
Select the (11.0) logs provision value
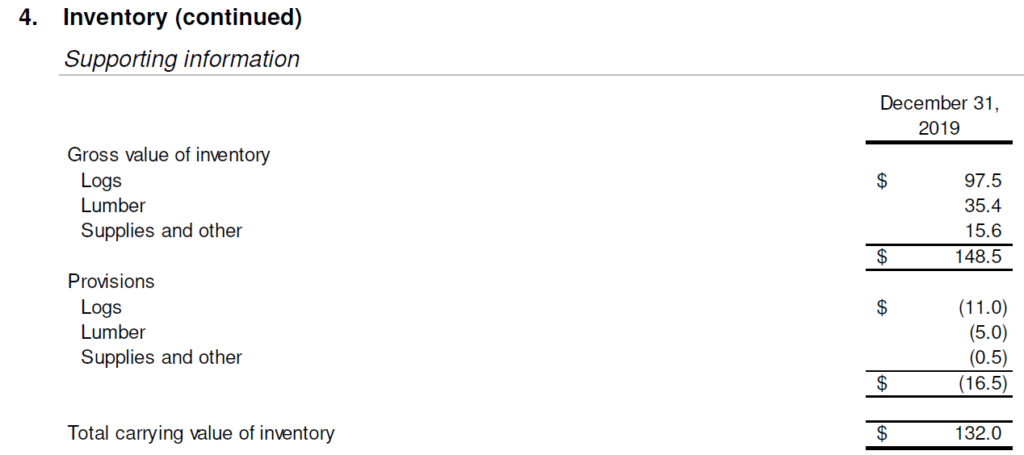click(982, 307)
